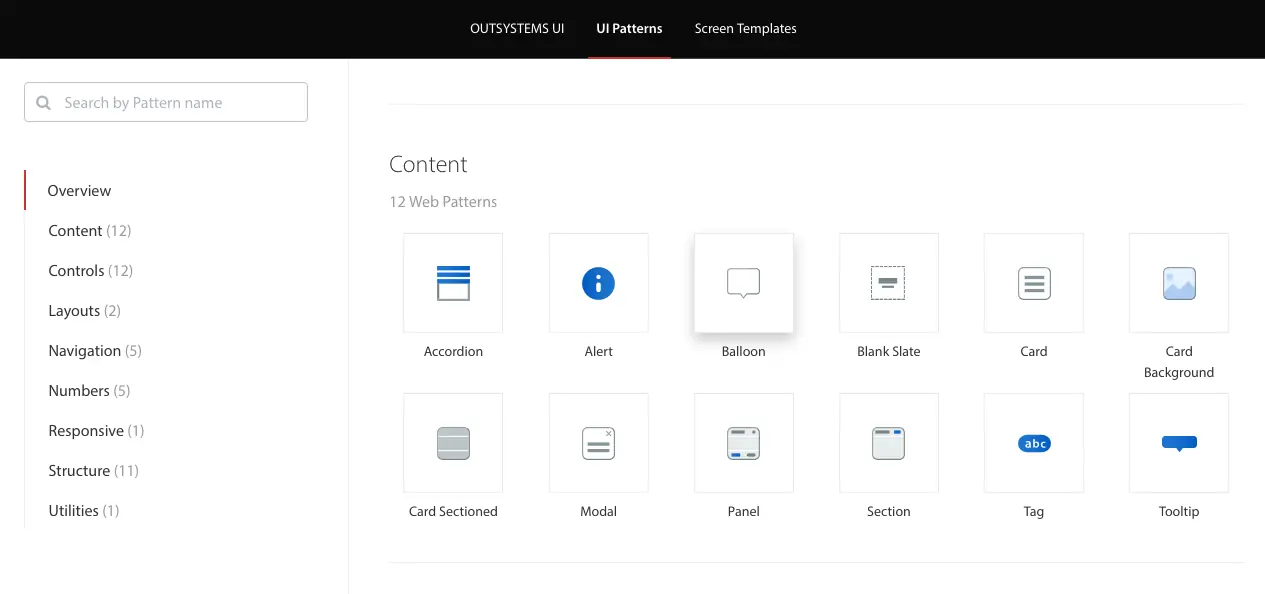Select the Section pattern tile
1265x594 pixels.
pos(888,443)
